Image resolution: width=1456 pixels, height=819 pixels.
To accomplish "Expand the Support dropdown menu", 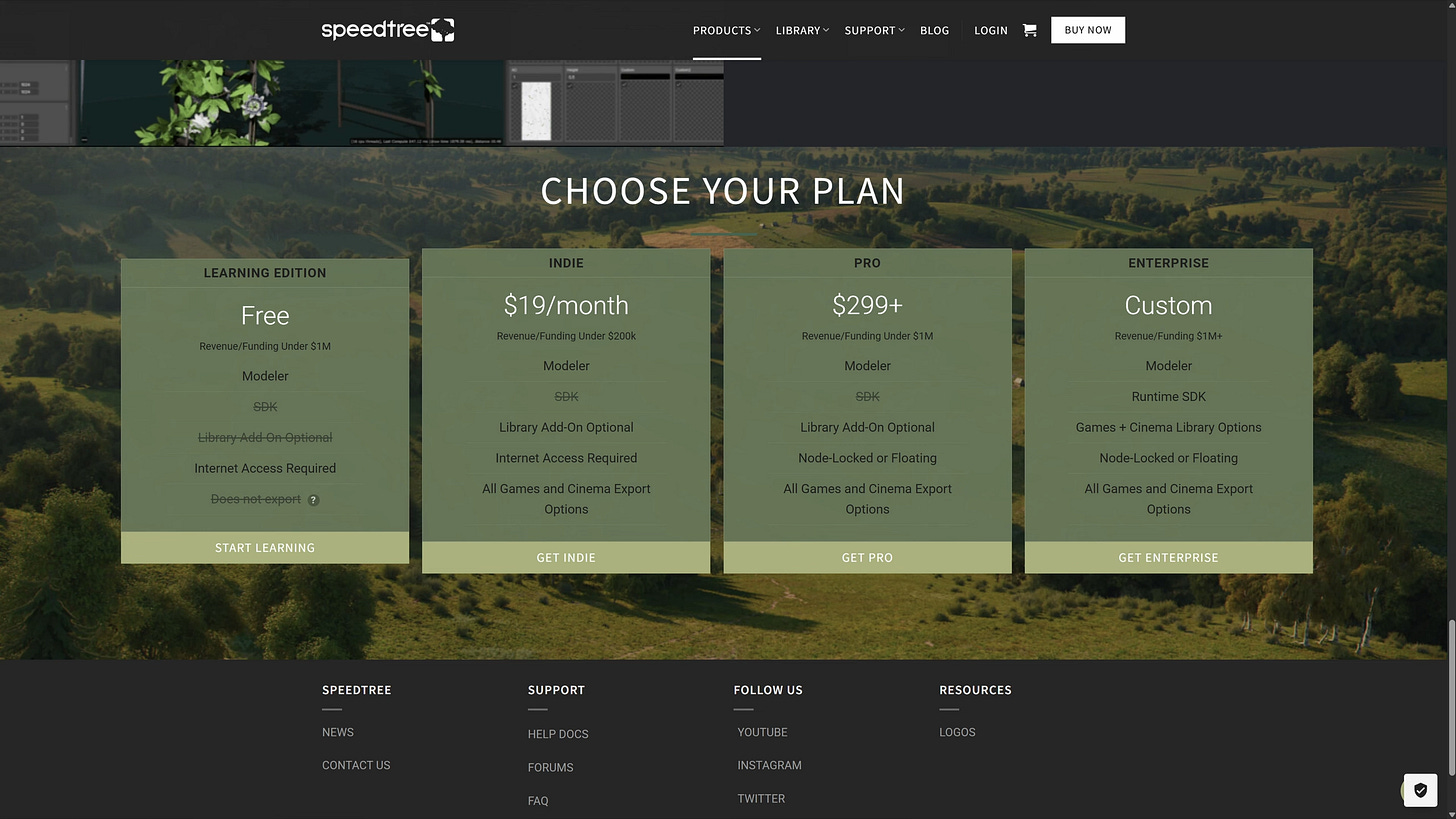I will coord(874,30).
